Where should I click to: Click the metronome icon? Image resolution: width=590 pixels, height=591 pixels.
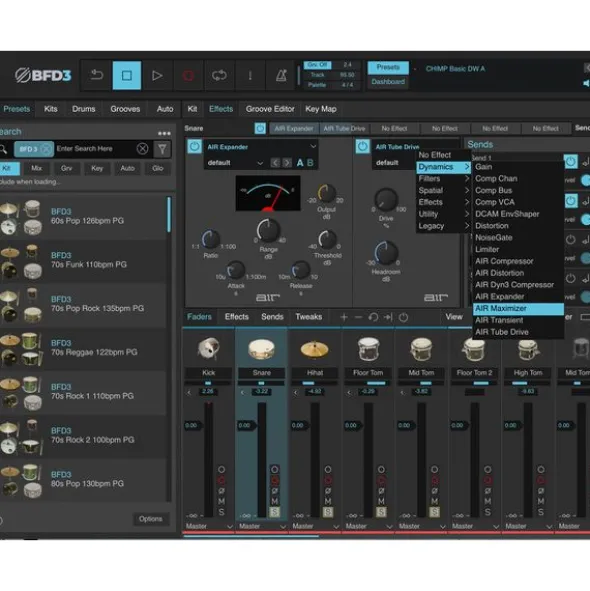[281, 75]
